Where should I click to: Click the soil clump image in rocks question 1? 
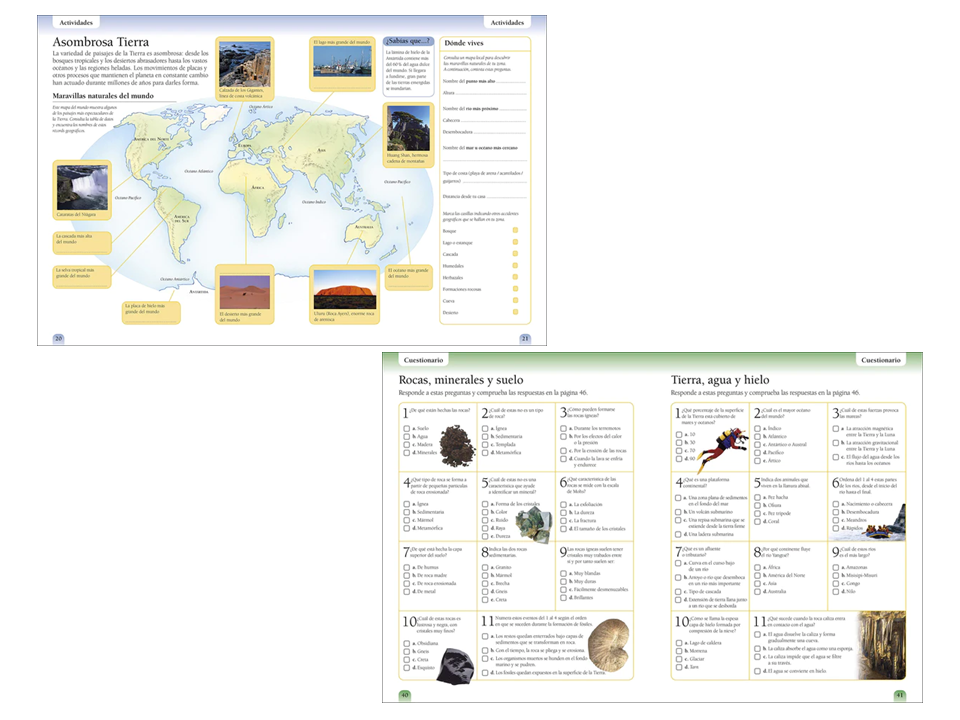pyautogui.click(x=457, y=446)
